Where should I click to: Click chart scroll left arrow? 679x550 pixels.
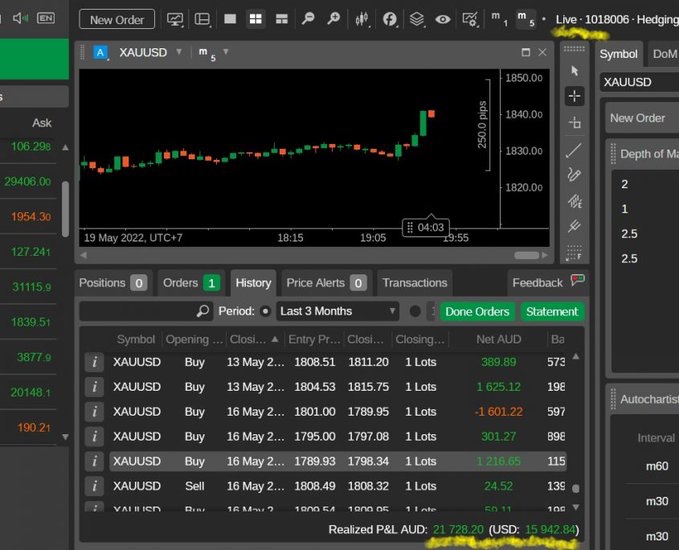point(84,255)
